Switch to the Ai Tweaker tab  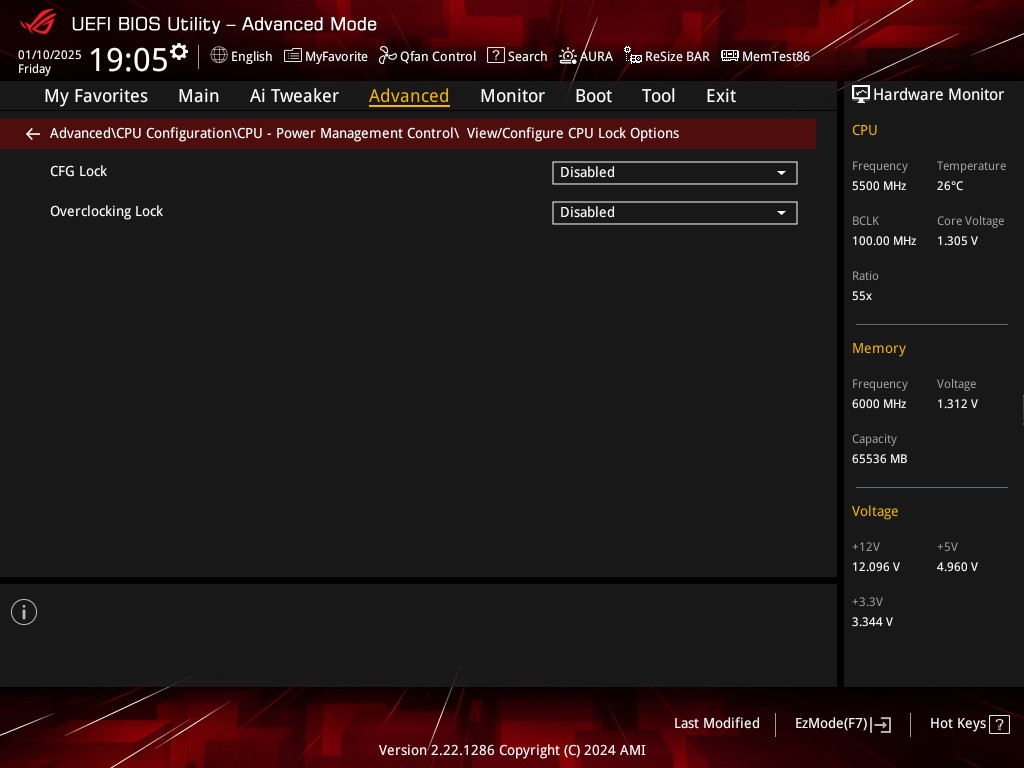click(294, 96)
